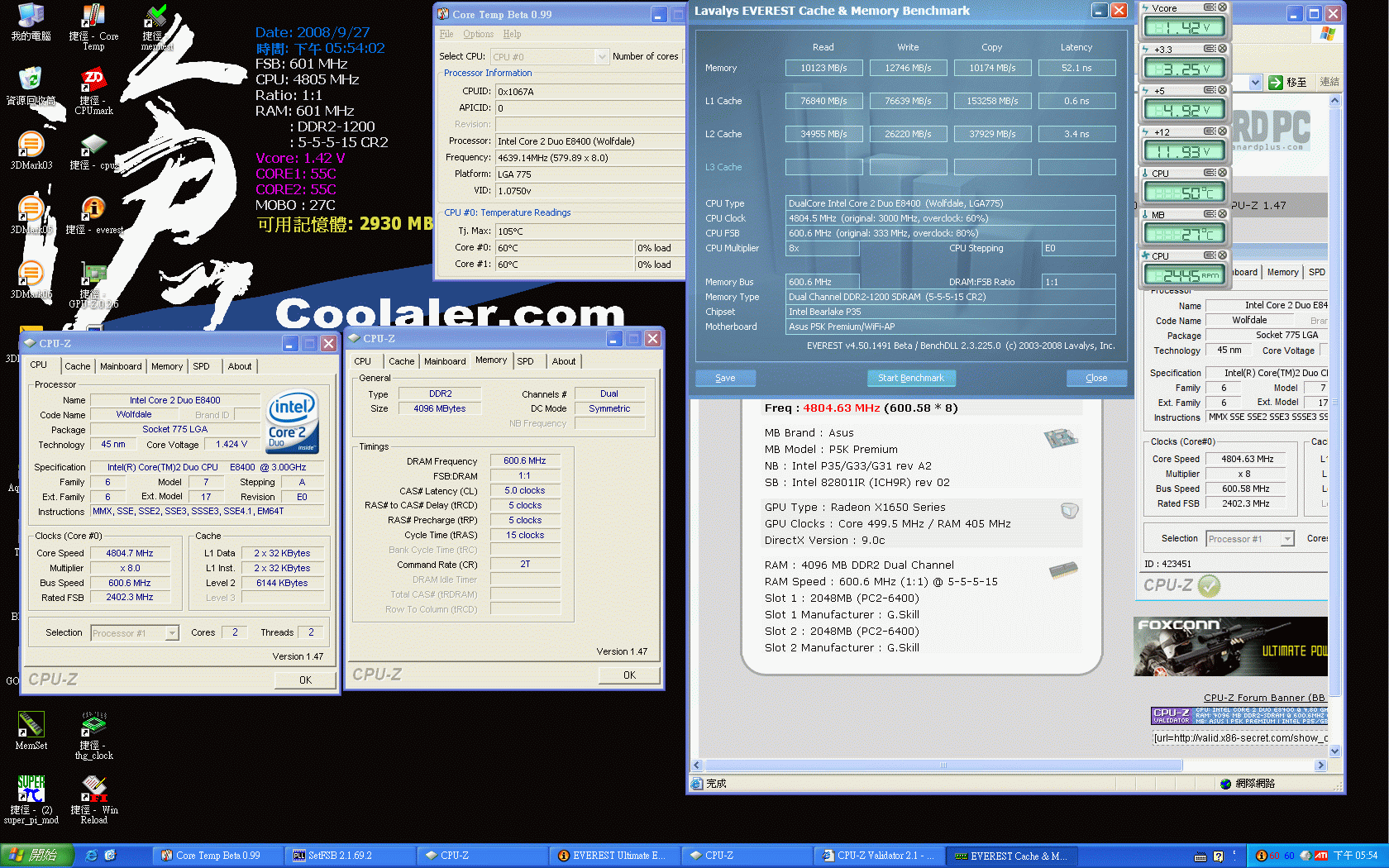Click the forum banner URL text field
Screen dimensions: 1389x868
pos(1239,737)
